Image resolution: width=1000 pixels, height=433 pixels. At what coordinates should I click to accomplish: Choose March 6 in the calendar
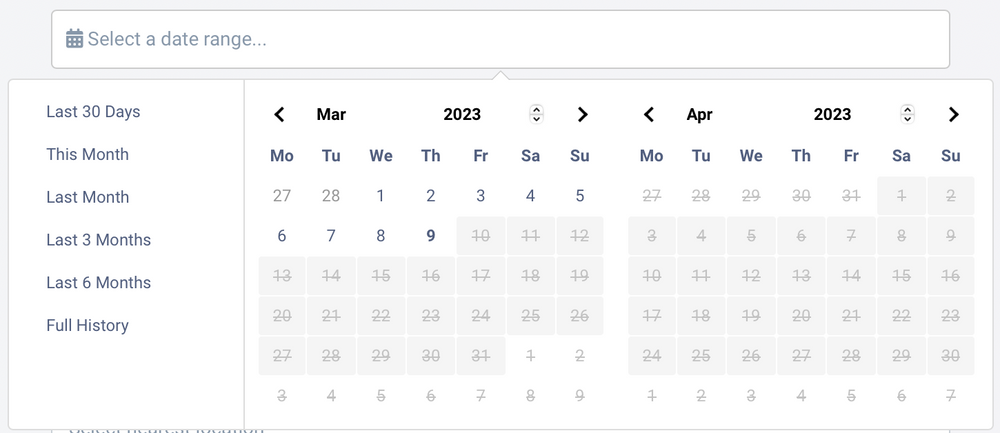tap(282, 236)
